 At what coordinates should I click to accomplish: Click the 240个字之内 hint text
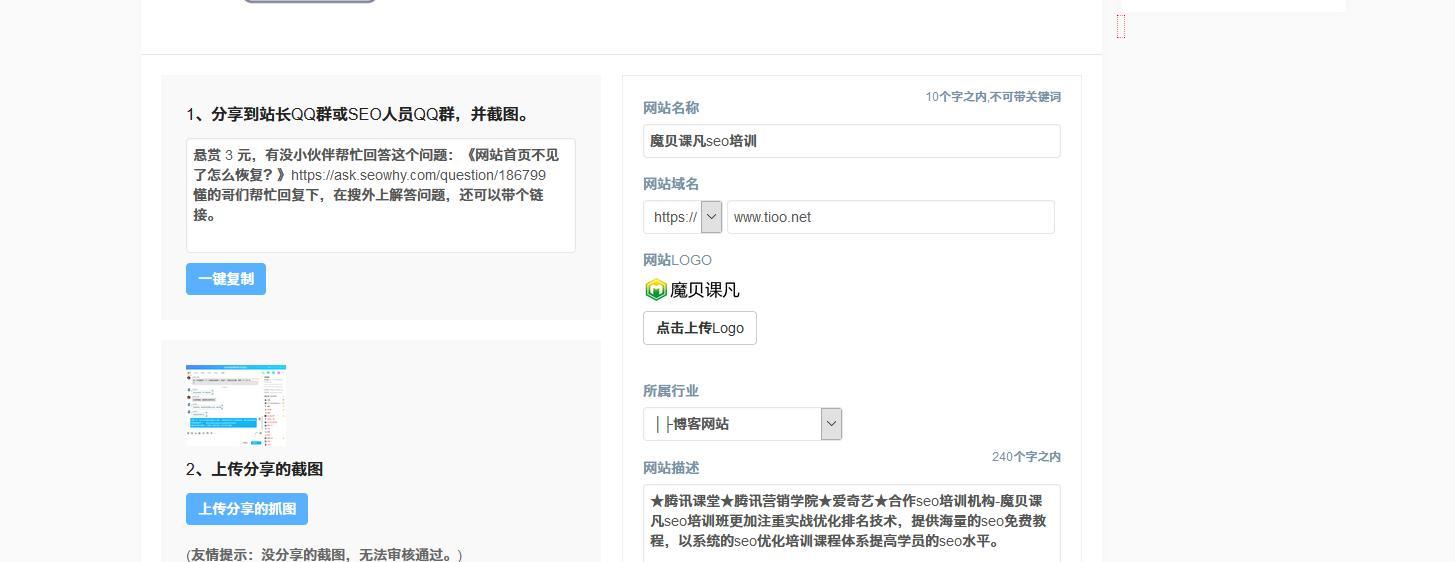(x=1026, y=457)
